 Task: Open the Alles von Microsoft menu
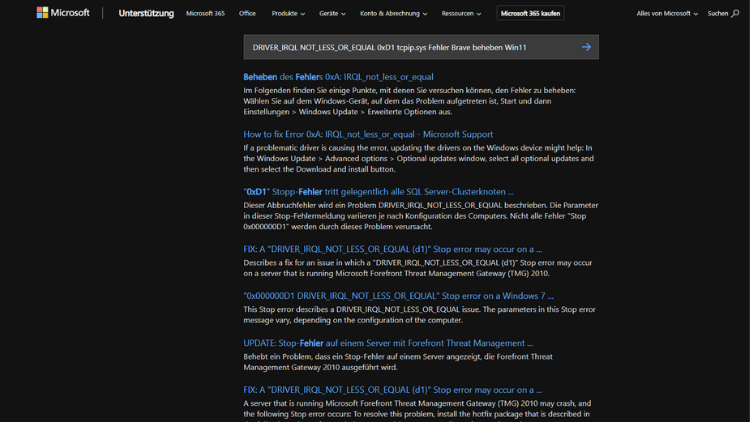[667, 14]
